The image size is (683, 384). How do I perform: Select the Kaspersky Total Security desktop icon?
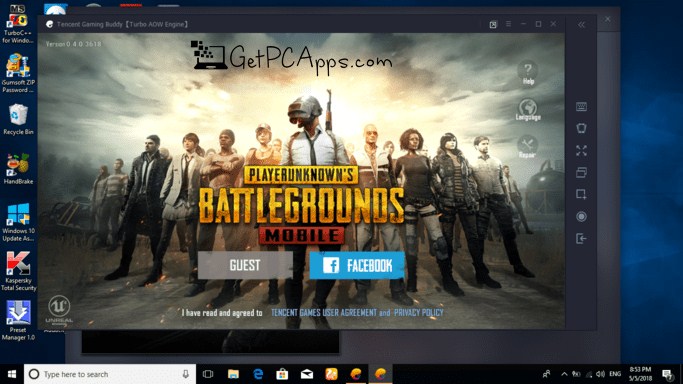(18, 271)
